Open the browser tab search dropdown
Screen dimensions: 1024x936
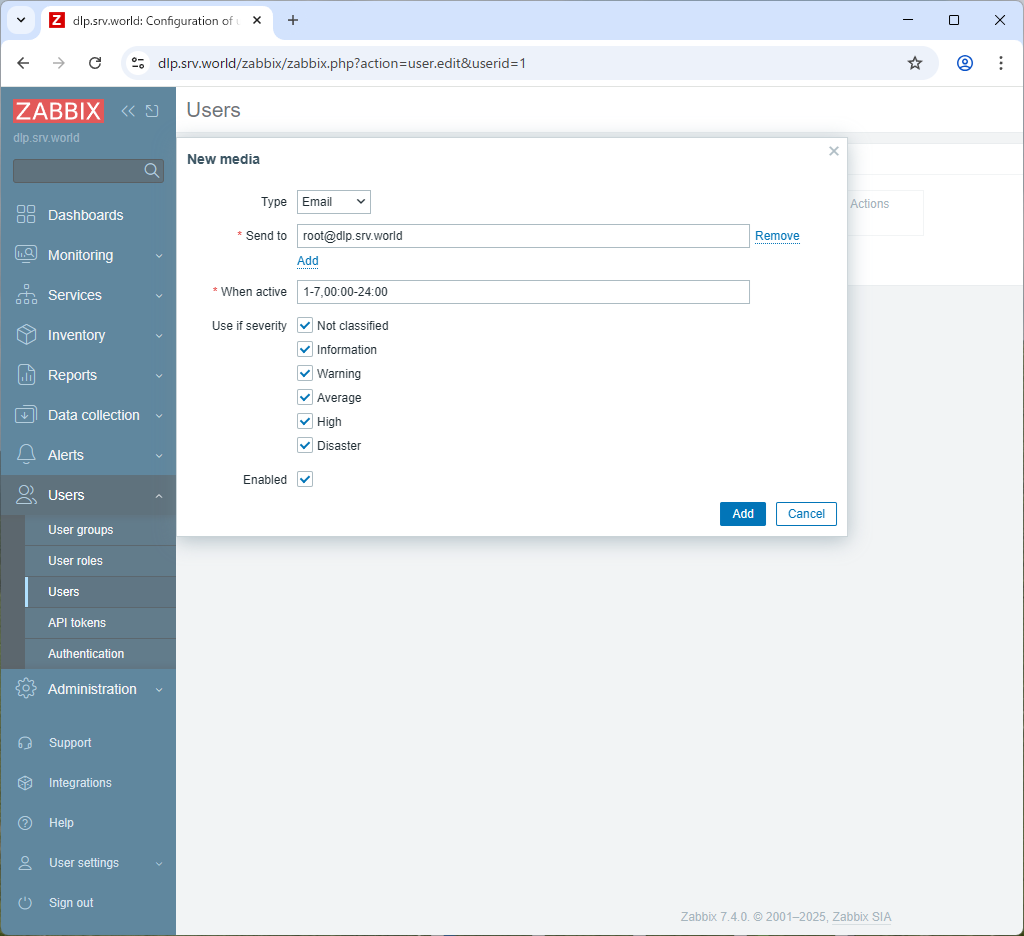(x=21, y=20)
